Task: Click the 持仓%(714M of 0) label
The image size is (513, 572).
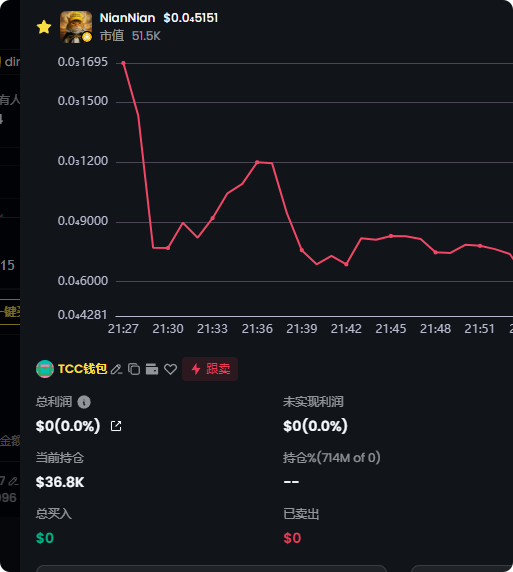Action: coord(332,457)
